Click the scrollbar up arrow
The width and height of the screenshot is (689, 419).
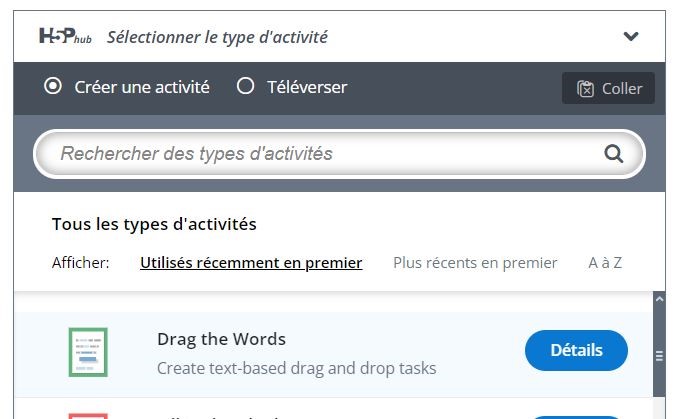coord(659,299)
